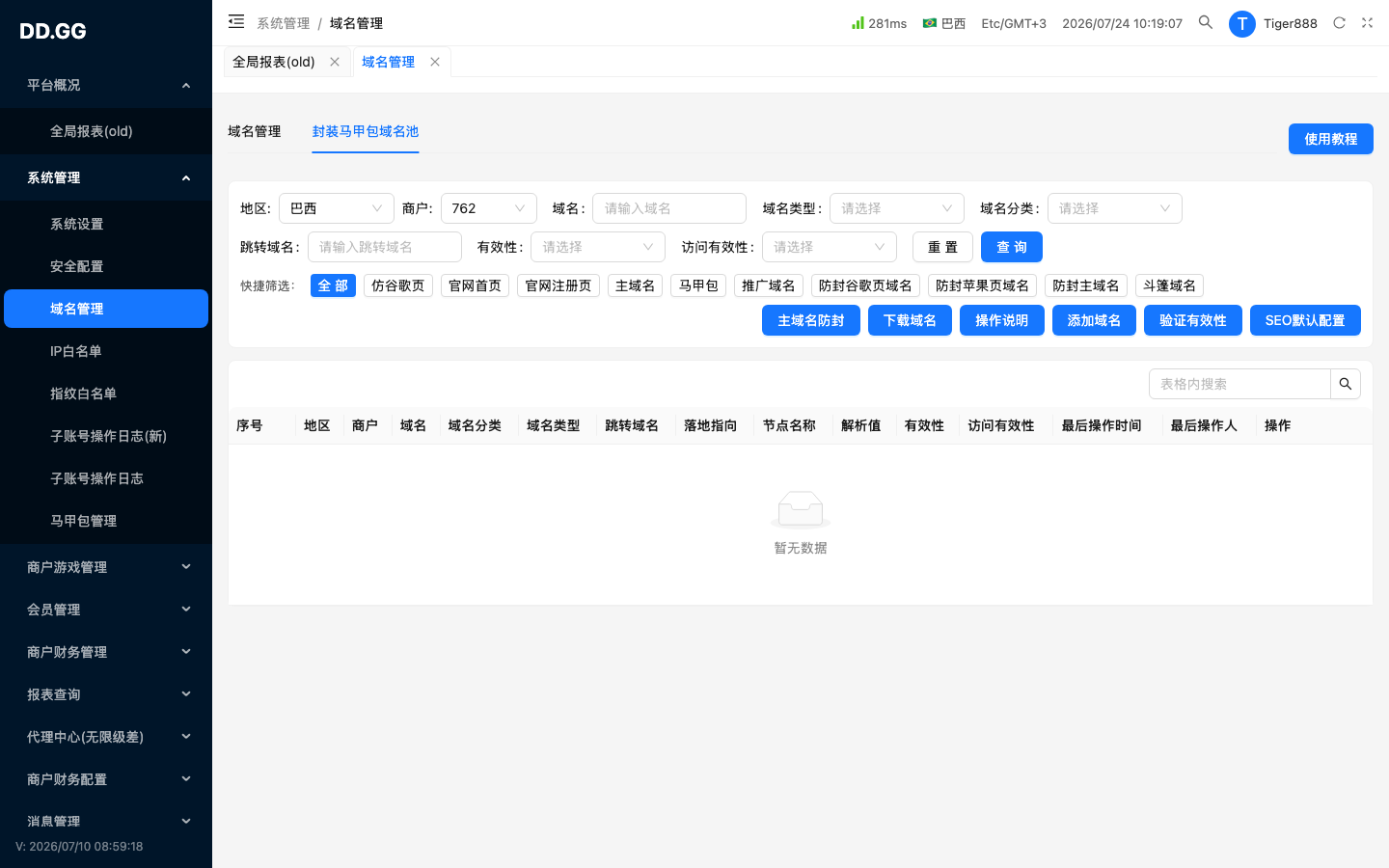The height and width of the screenshot is (868, 1389).
Task: Switch to the 全局报表(old) page tab
Action: click(274, 62)
